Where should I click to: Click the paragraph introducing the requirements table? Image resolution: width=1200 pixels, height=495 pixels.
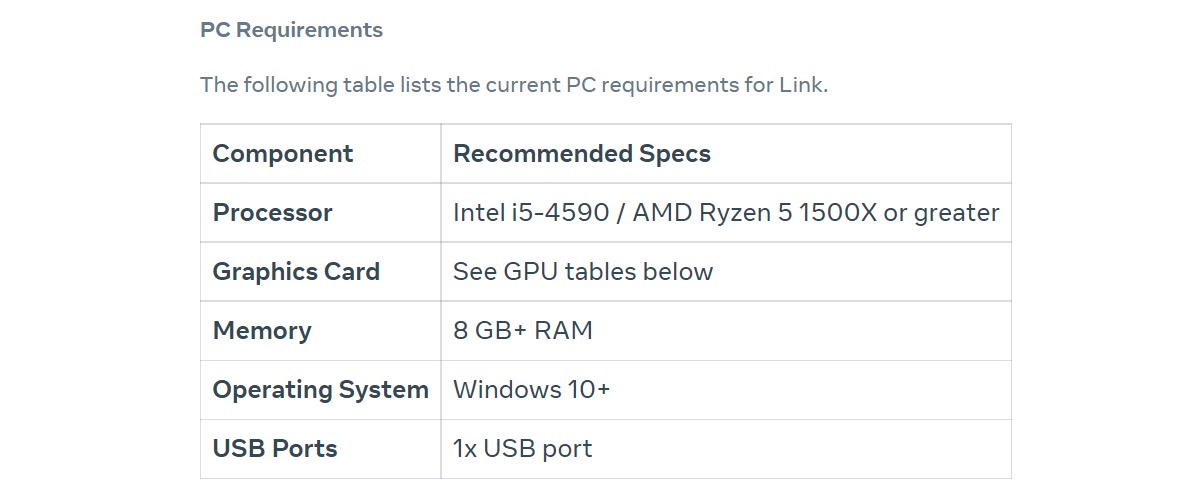(513, 85)
